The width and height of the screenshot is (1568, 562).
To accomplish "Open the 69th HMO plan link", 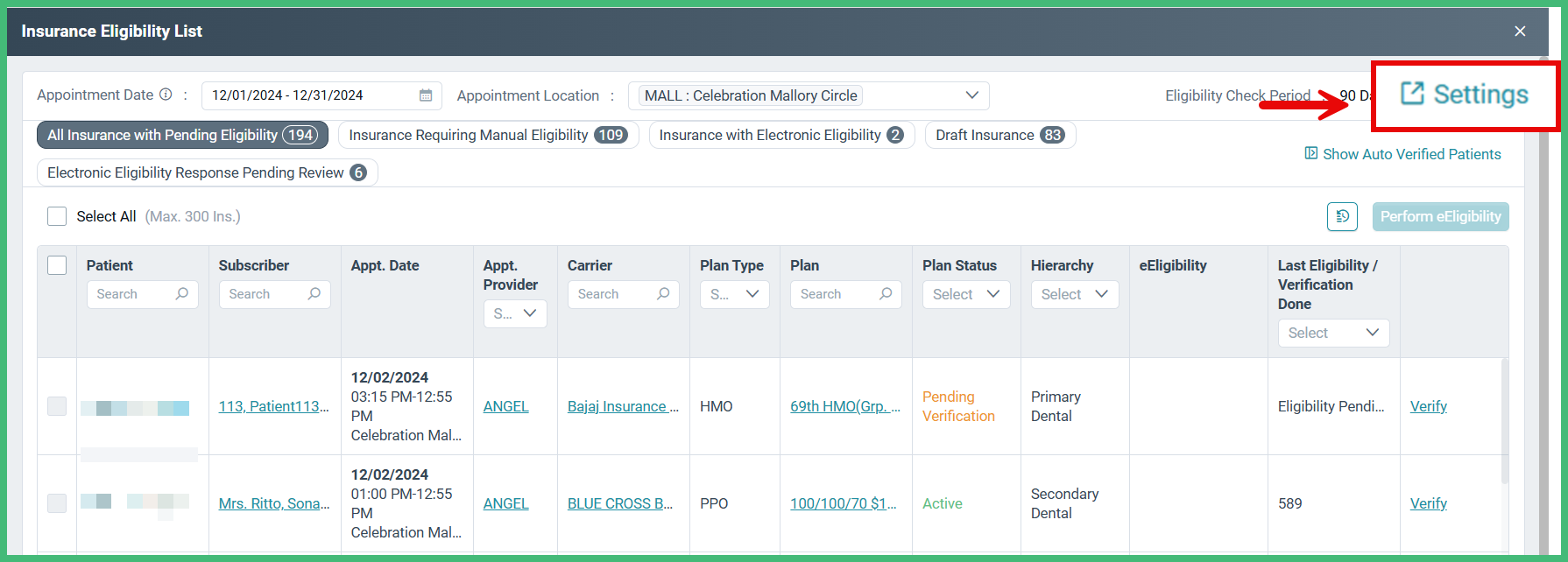I will (845, 406).
